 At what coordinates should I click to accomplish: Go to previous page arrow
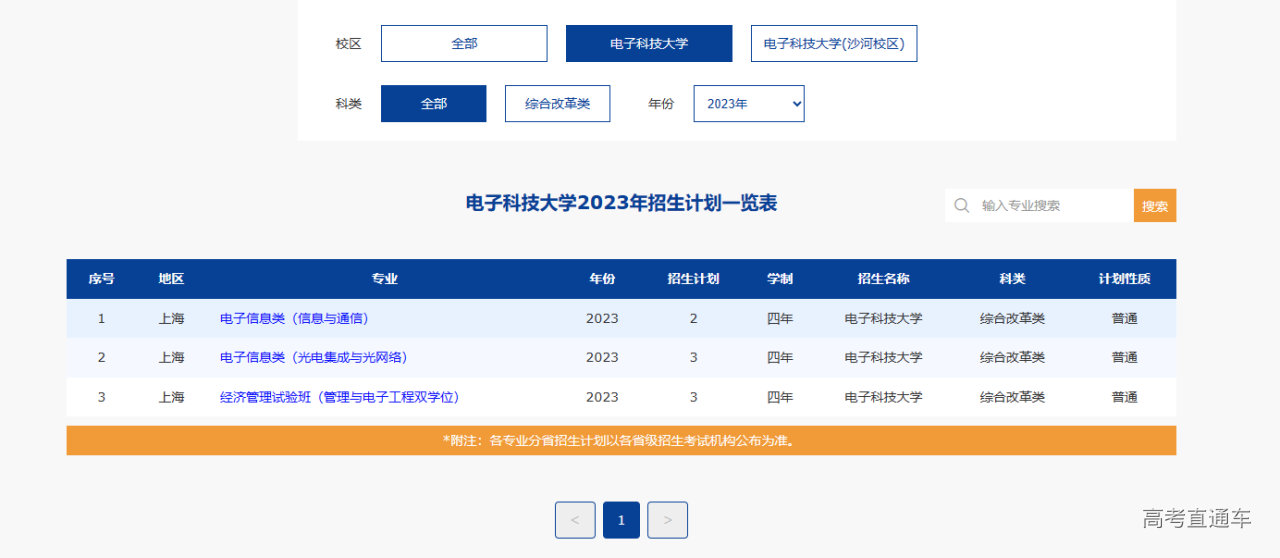point(575,520)
